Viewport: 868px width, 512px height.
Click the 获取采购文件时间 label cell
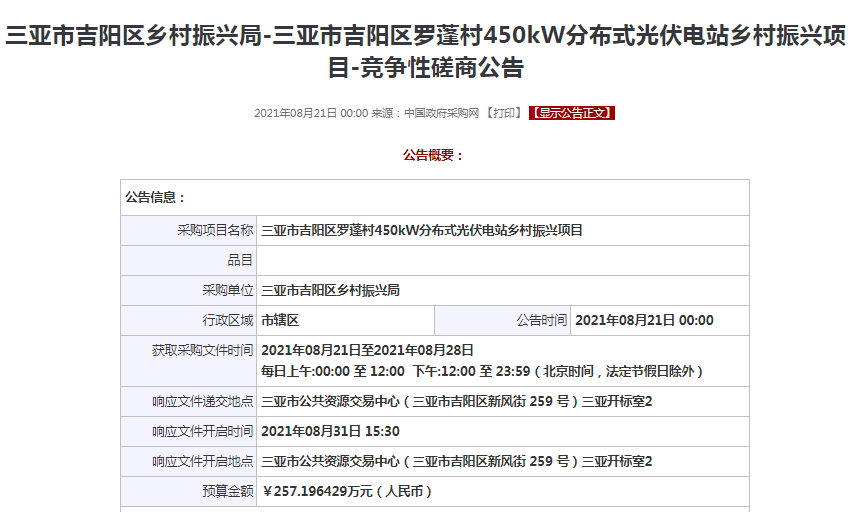[x=202, y=350]
